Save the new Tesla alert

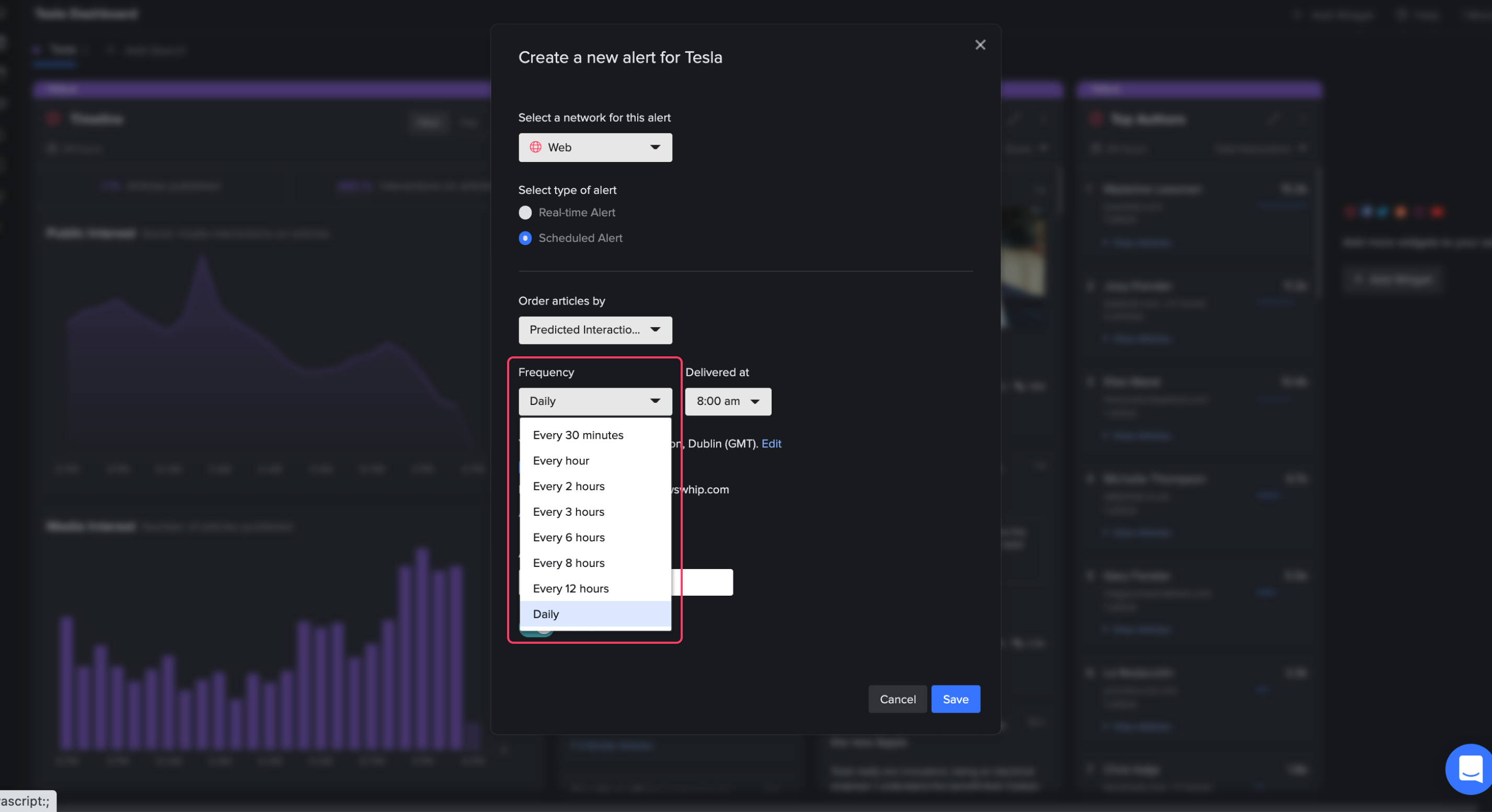pos(955,699)
